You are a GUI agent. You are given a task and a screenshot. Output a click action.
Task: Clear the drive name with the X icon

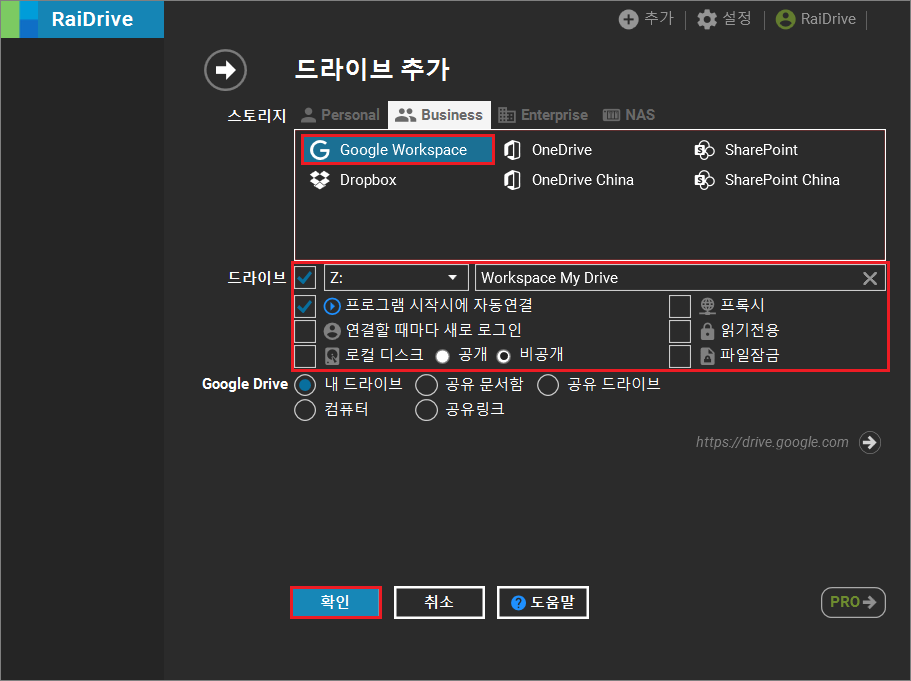(870, 278)
